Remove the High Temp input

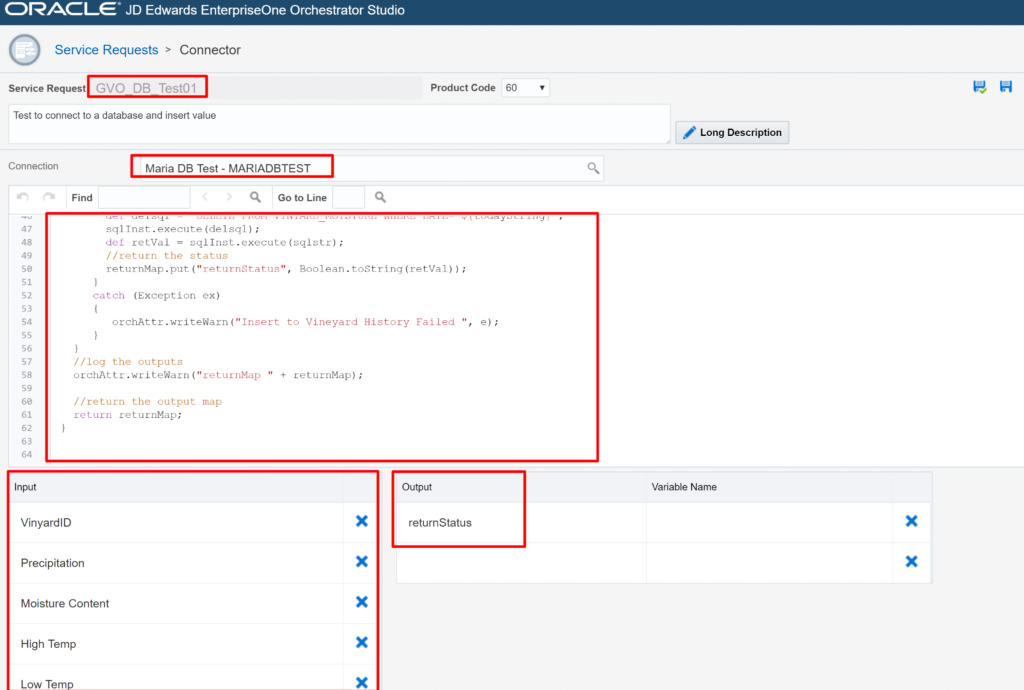(362, 642)
